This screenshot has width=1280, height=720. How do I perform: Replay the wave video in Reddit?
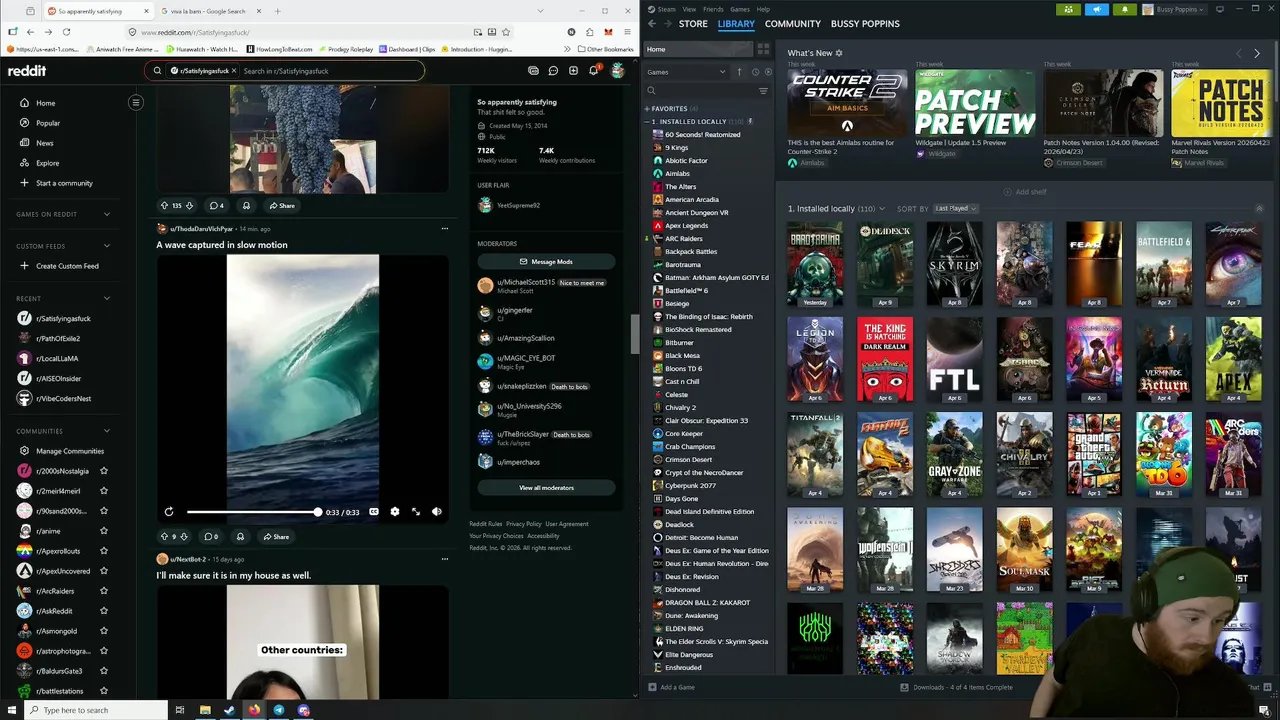(x=169, y=512)
